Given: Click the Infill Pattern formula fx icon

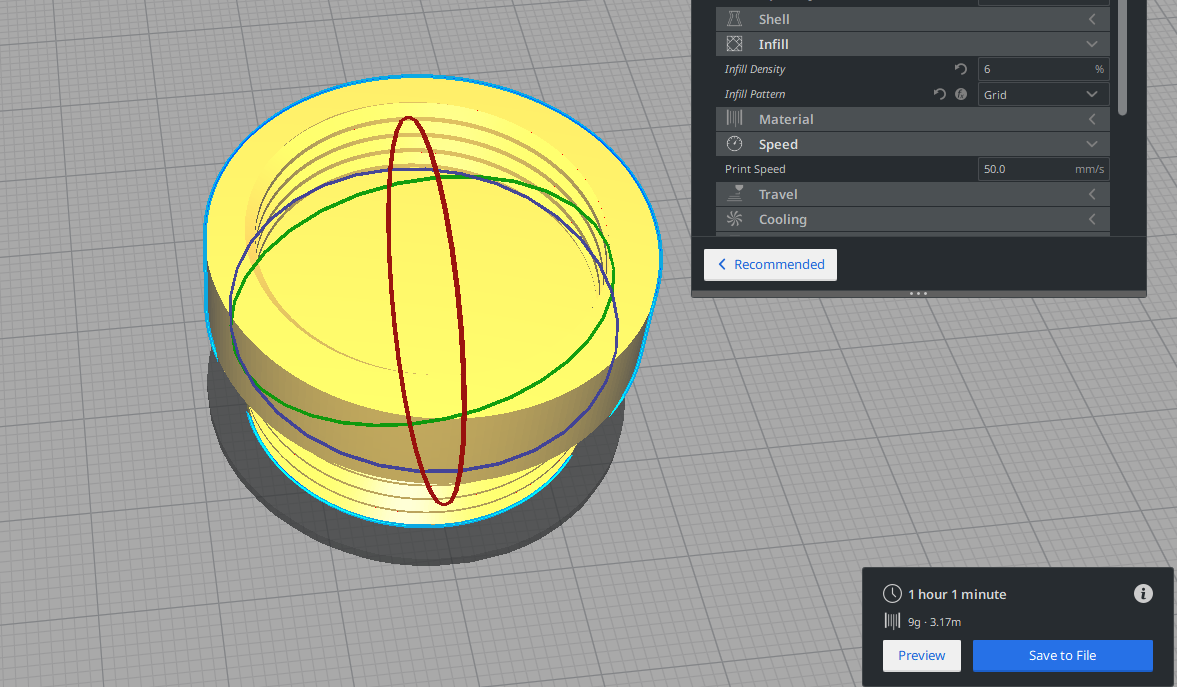Looking at the screenshot, I should coord(961,94).
